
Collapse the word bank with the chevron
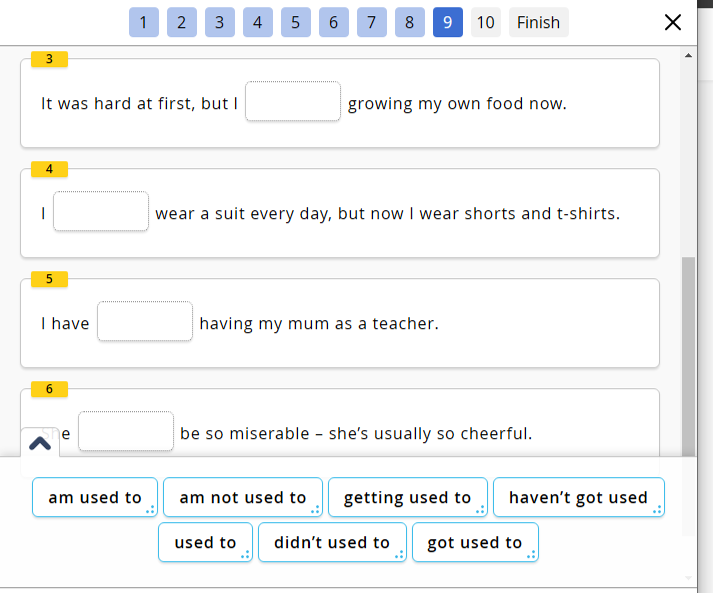(40, 443)
